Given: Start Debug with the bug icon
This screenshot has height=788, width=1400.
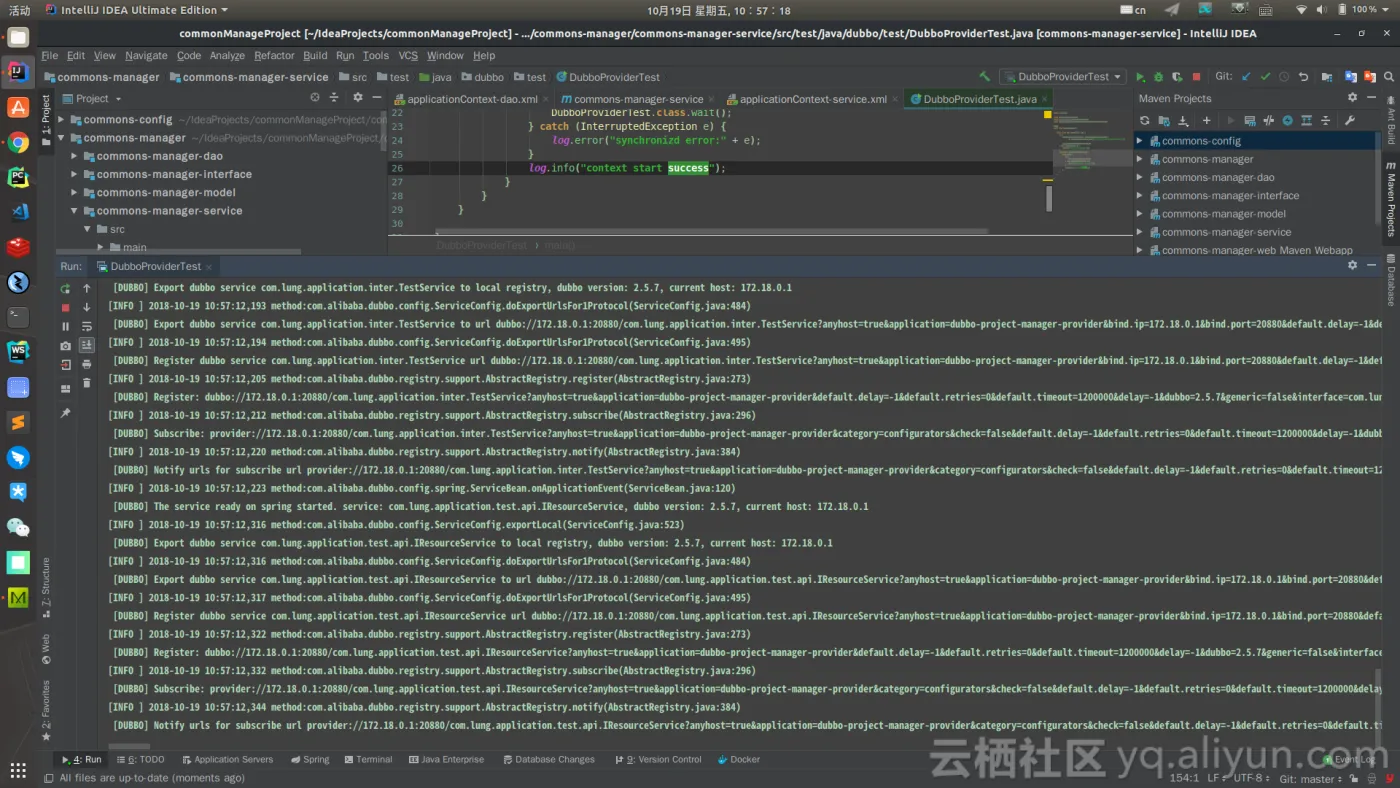Looking at the screenshot, I should click(x=1158, y=77).
